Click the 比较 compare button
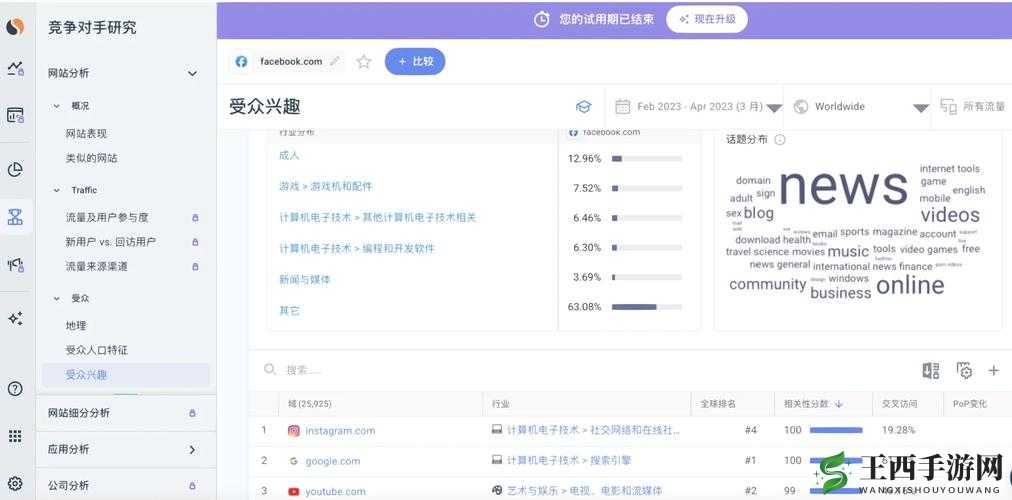Image resolution: width=1012 pixels, height=500 pixels. pos(415,61)
